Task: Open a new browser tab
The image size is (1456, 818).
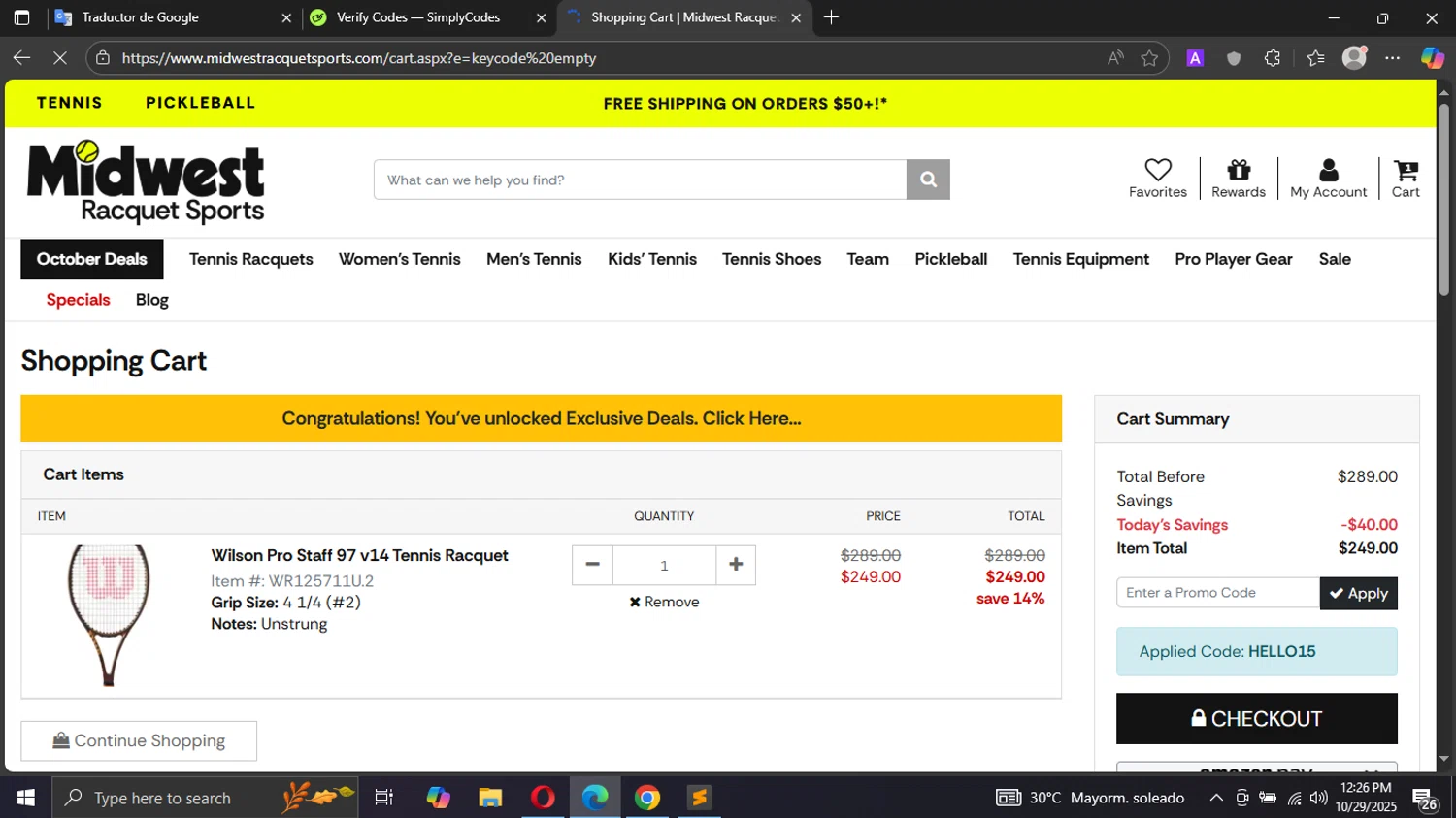Action: [831, 17]
